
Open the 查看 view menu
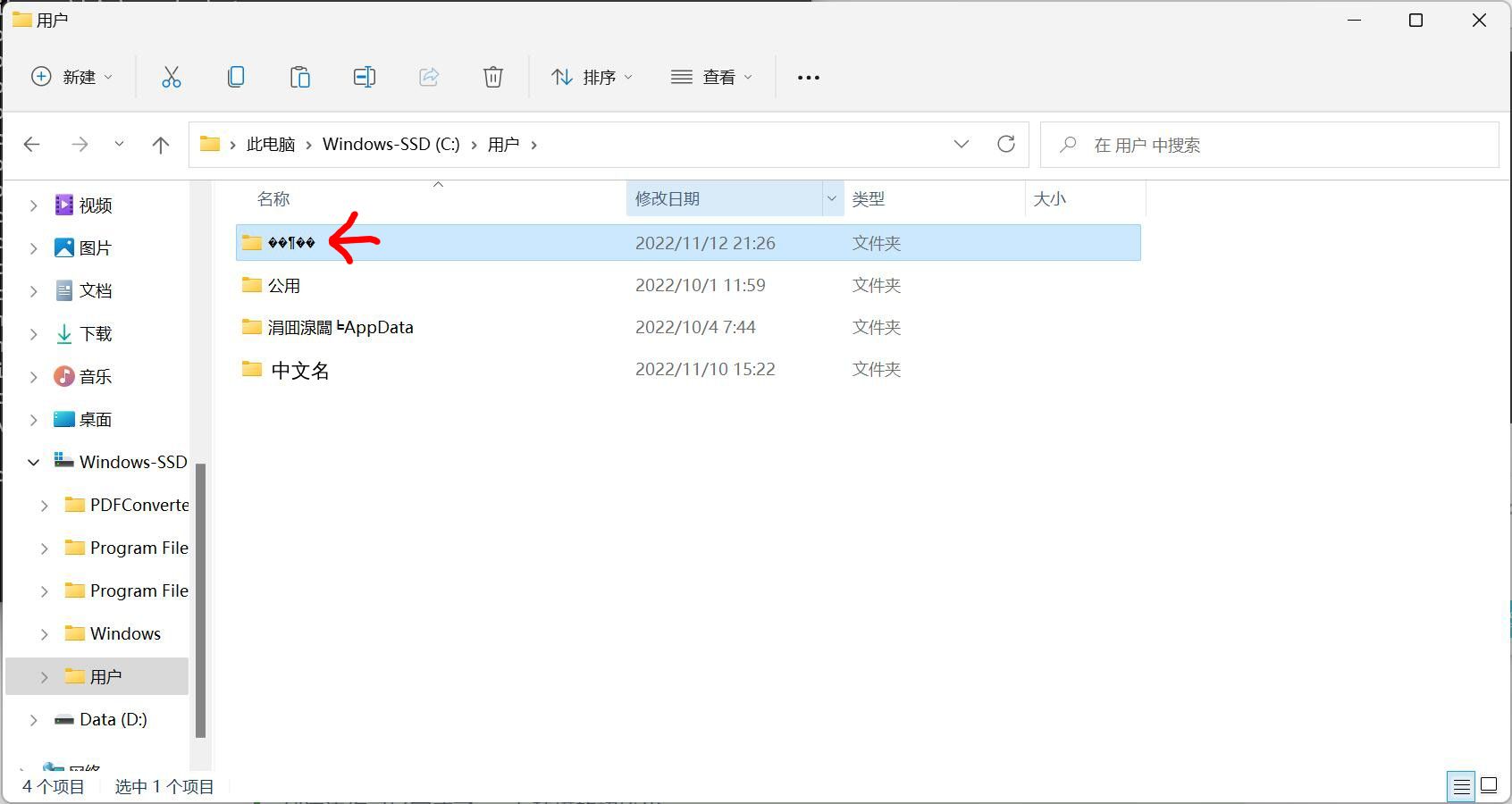click(x=711, y=78)
